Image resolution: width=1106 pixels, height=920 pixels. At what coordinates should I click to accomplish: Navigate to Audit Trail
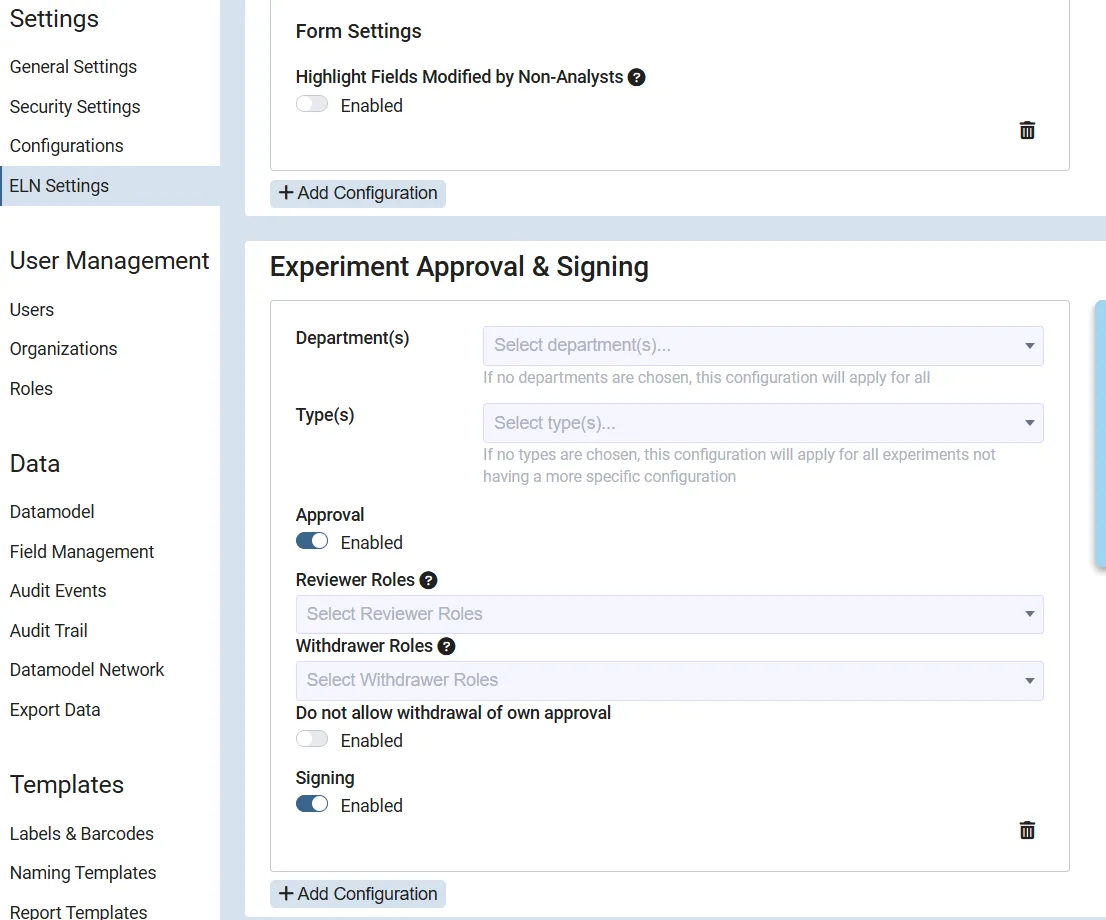[x=49, y=631]
